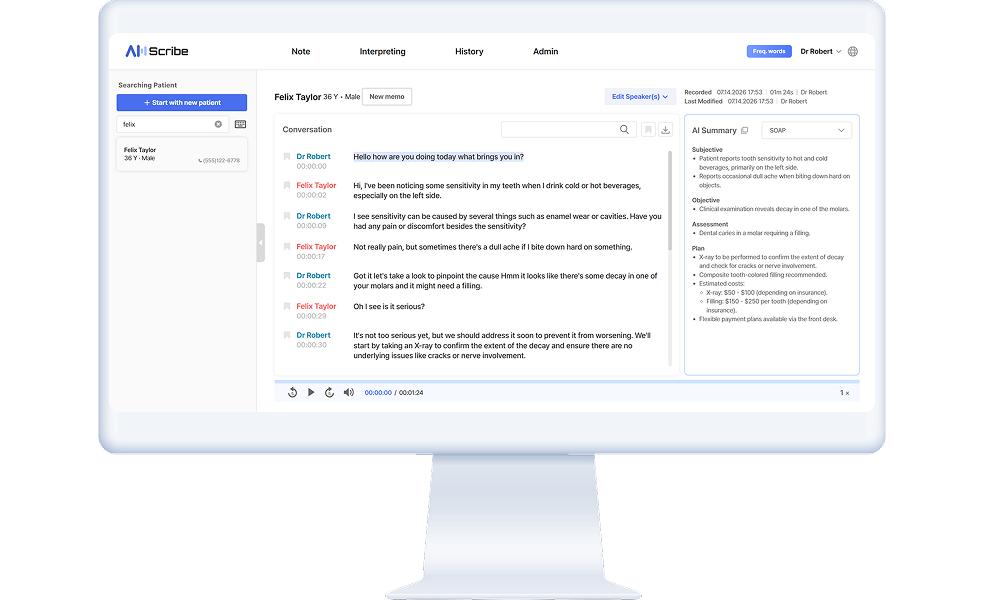Image resolution: width=984 pixels, height=600 pixels.
Task: Clear the felix search text
Action: tap(218, 124)
